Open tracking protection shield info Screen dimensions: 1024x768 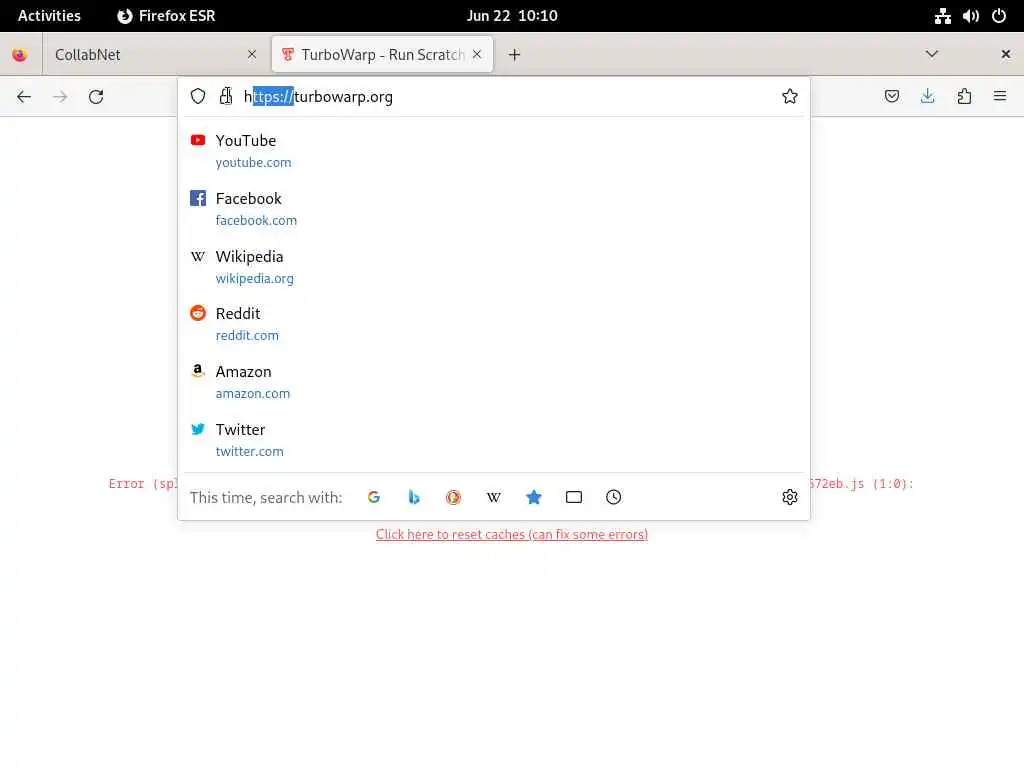pos(198,97)
